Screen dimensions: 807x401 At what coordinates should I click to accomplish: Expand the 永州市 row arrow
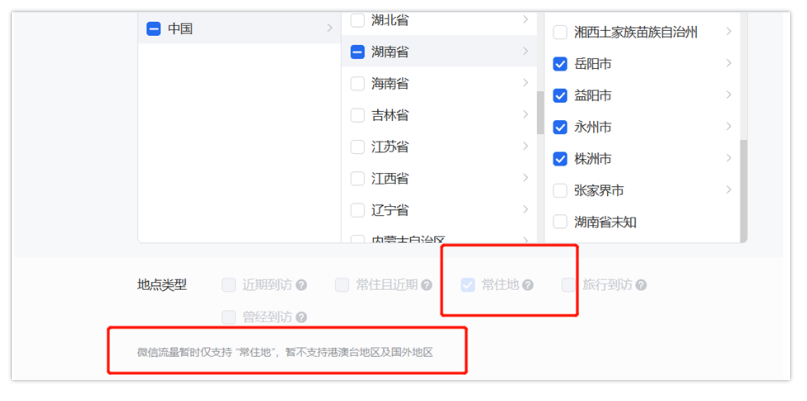pos(729,126)
